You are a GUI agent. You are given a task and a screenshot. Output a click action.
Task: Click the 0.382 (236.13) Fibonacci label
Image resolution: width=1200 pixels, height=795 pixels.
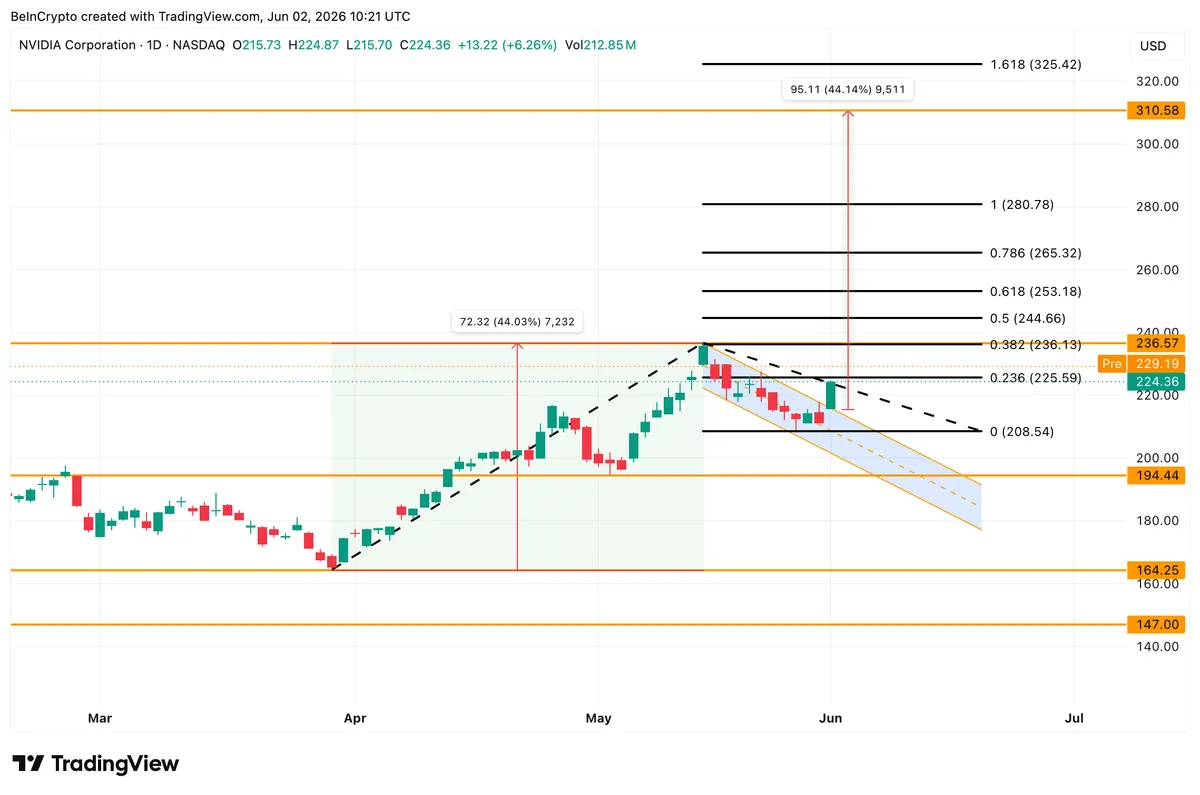click(x=1035, y=345)
